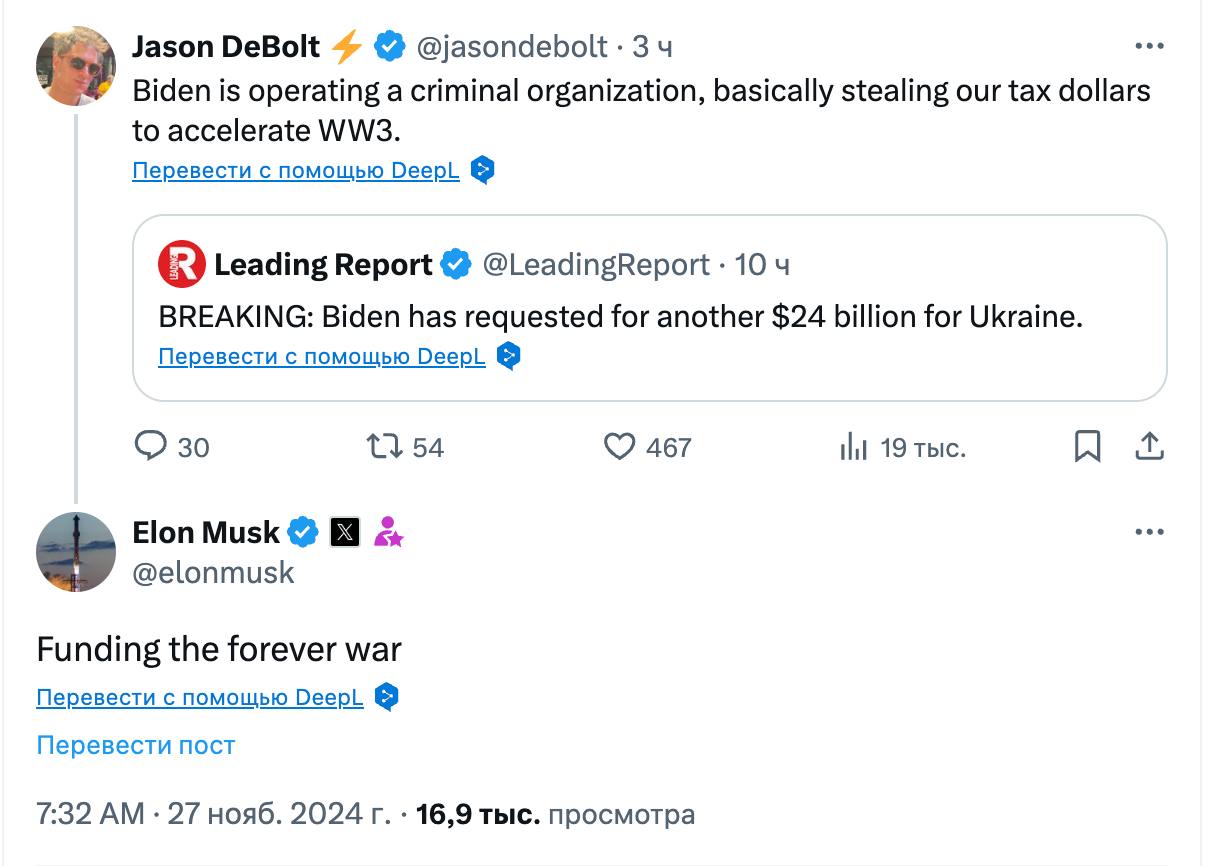Click the DeepL translate link in the quoted post
Viewport: 1208px width, 866px height.
point(322,357)
